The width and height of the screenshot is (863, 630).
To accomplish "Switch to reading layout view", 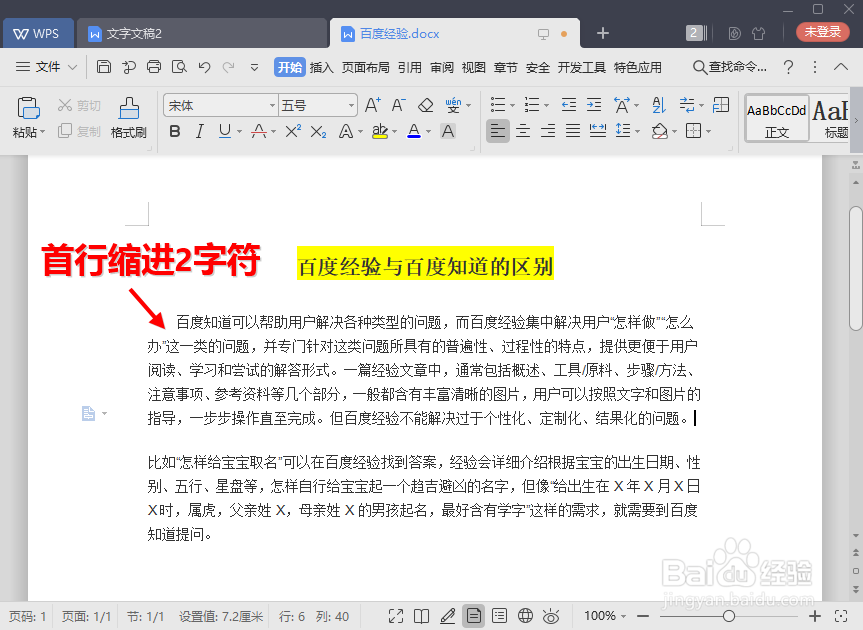I will [x=422, y=616].
